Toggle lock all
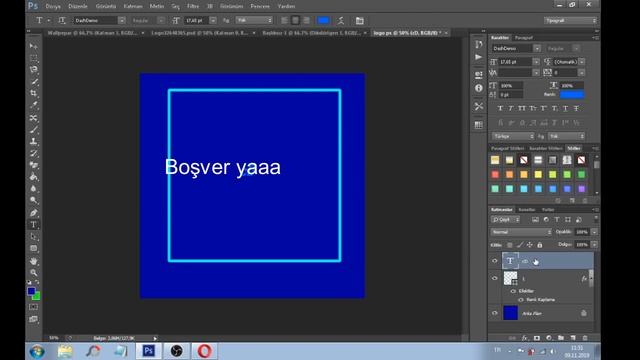Viewport: 640px width, 360px height. coord(540,245)
